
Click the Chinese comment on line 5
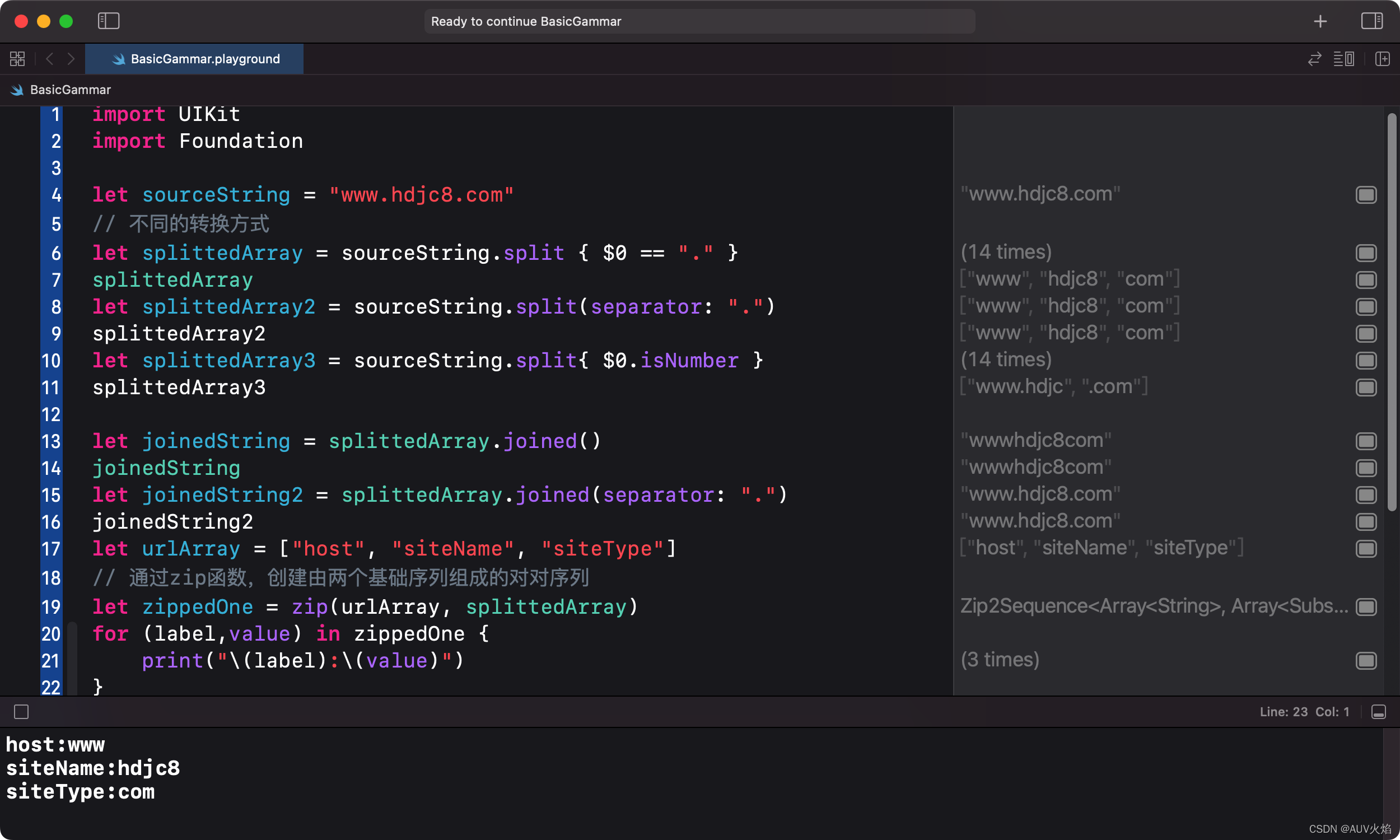point(181,224)
